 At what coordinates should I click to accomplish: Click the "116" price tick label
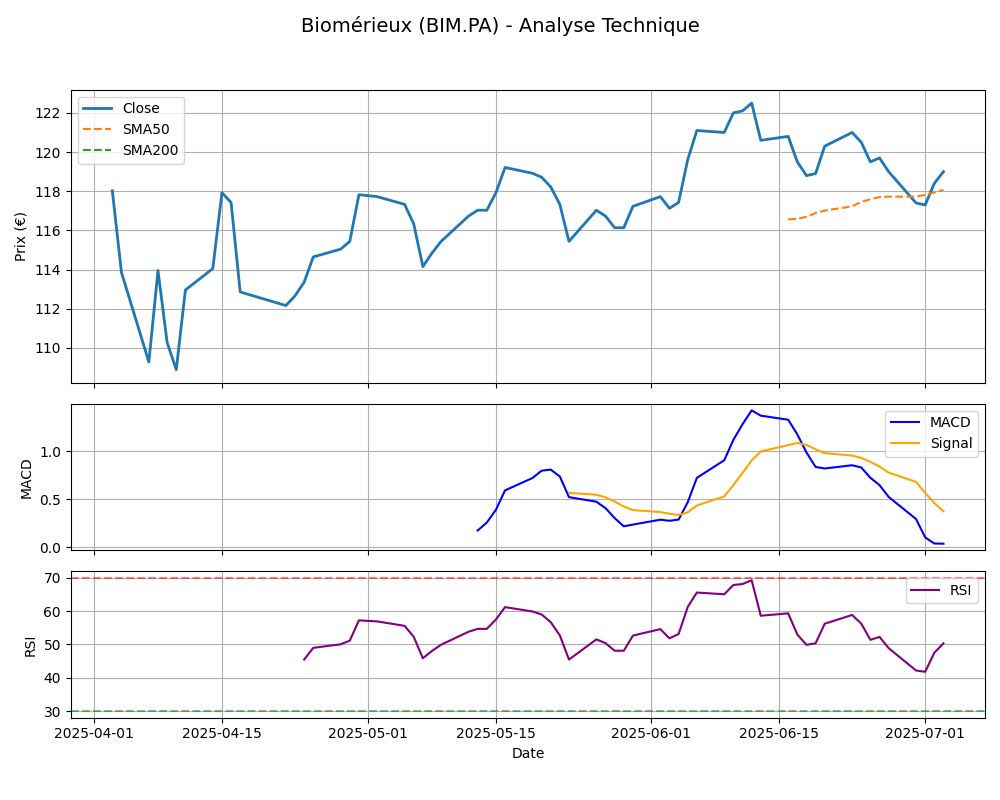(x=48, y=231)
